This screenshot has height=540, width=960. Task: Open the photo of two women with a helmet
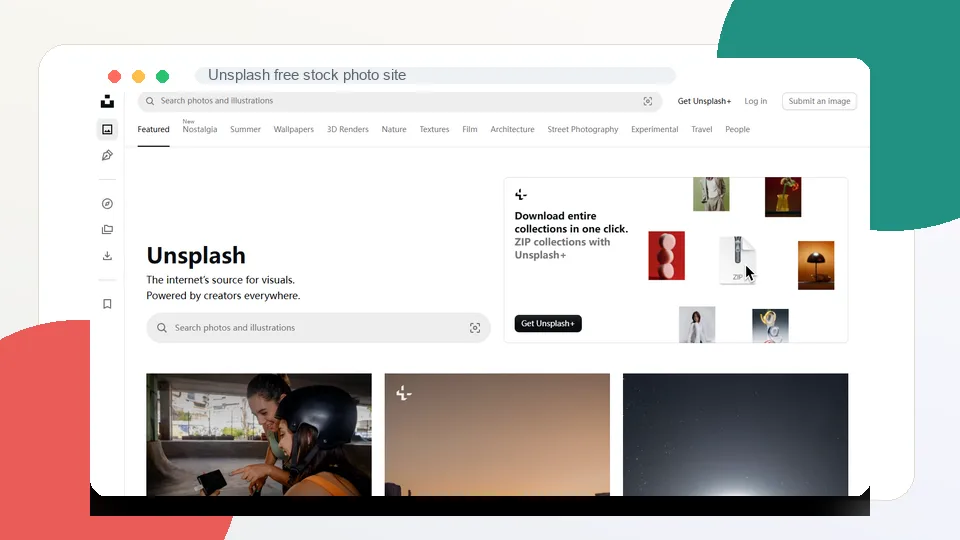259,435
